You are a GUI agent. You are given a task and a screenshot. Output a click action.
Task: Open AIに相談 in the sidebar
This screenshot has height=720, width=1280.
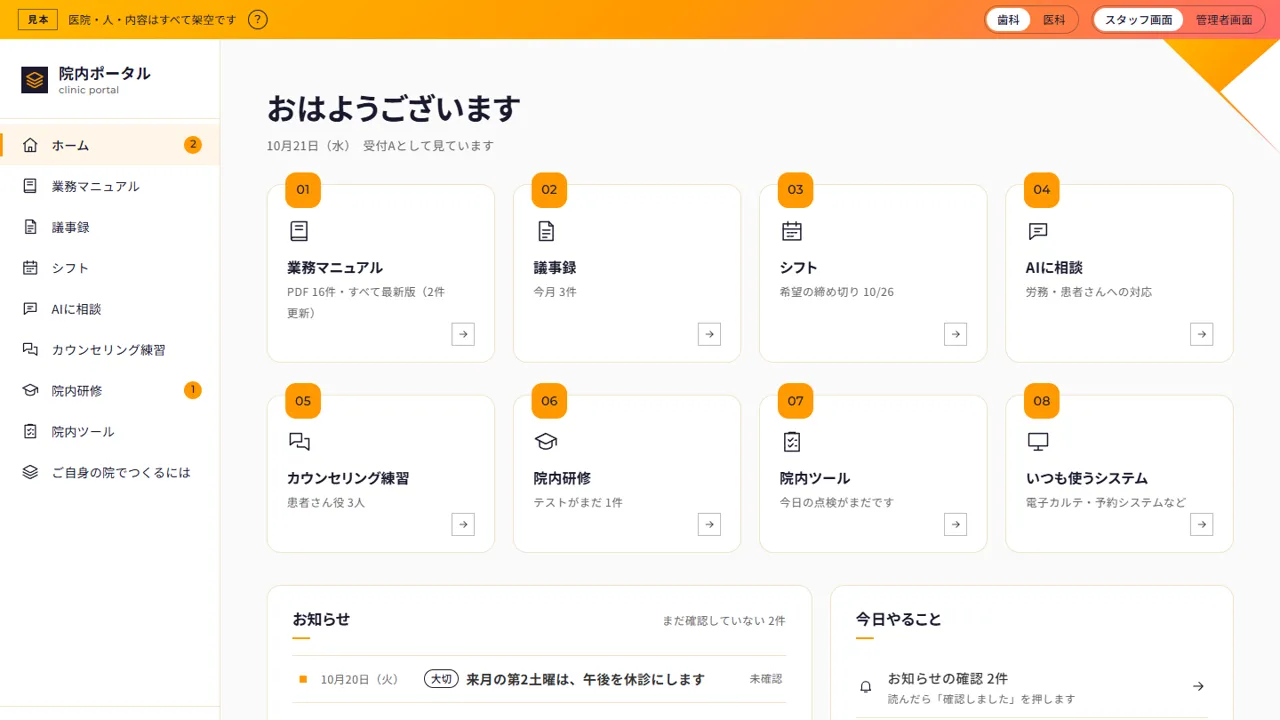(110, 309)
